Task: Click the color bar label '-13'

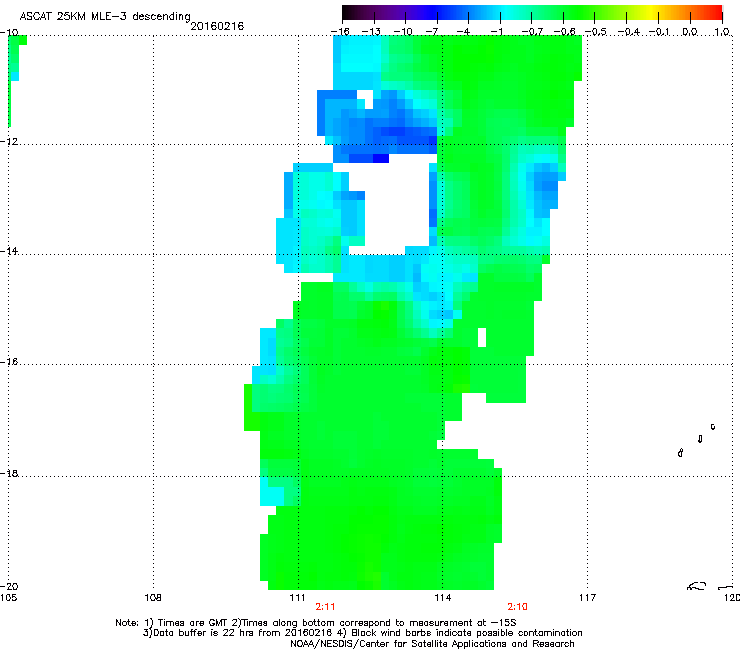Action: click(x=371, y=32)
